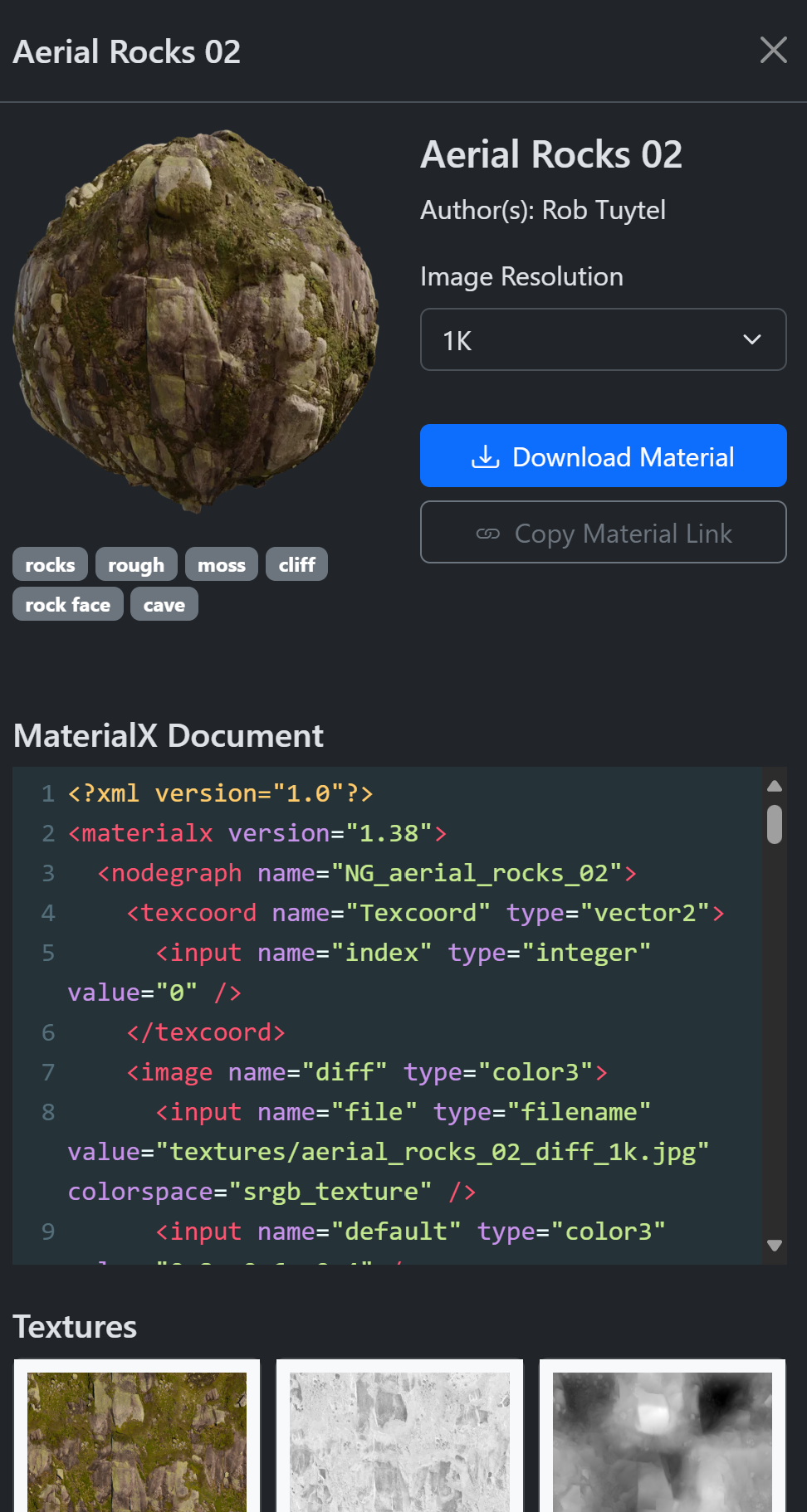The height and width of the screenshot is (1512, 807).
Task: Open the dark grayscale displacement texture thumbnail
Action: 662,1440
